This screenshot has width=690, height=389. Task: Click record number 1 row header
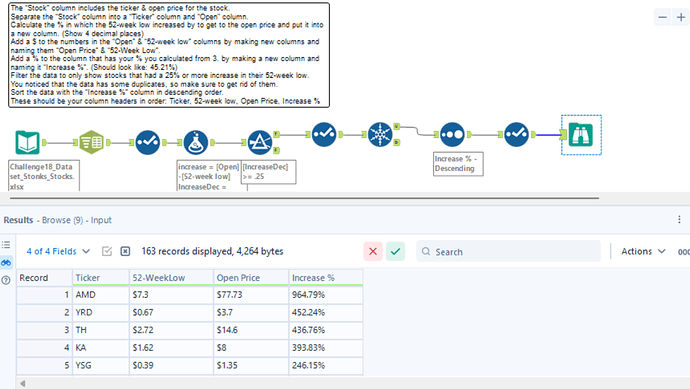point(44,295)
